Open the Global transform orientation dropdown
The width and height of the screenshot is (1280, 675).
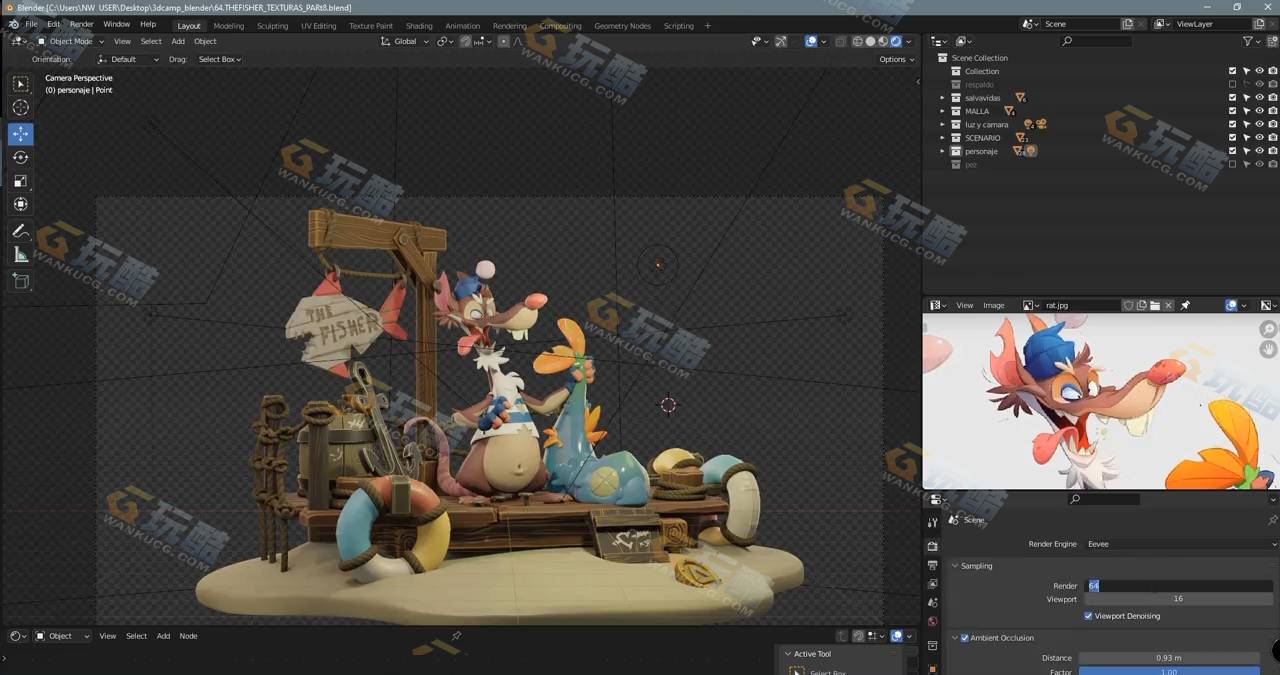[405, 42]
